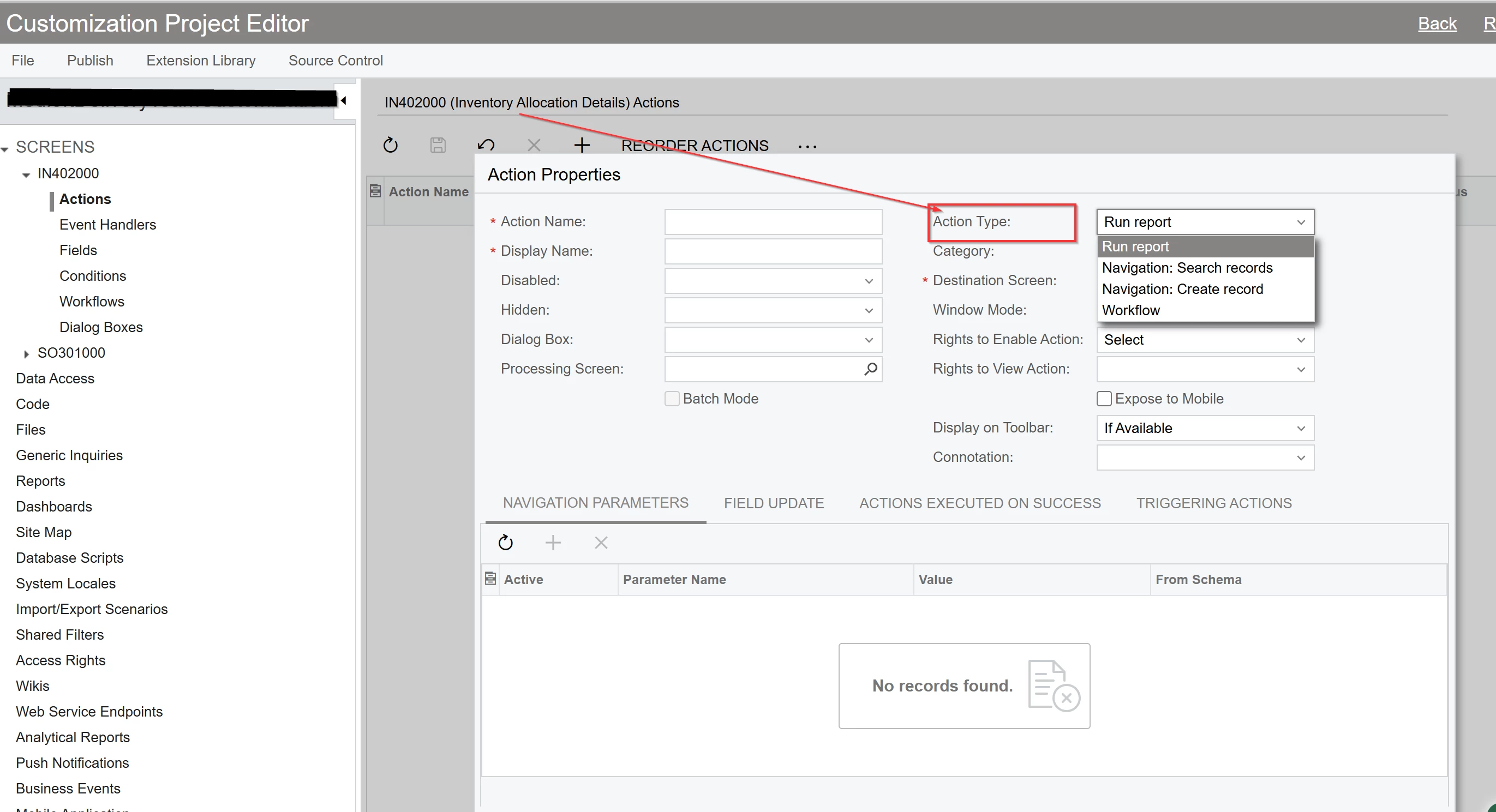Click the refresh icon in main actions toolbar
The image size is (1496, 812).
click(x=390, y=145)
